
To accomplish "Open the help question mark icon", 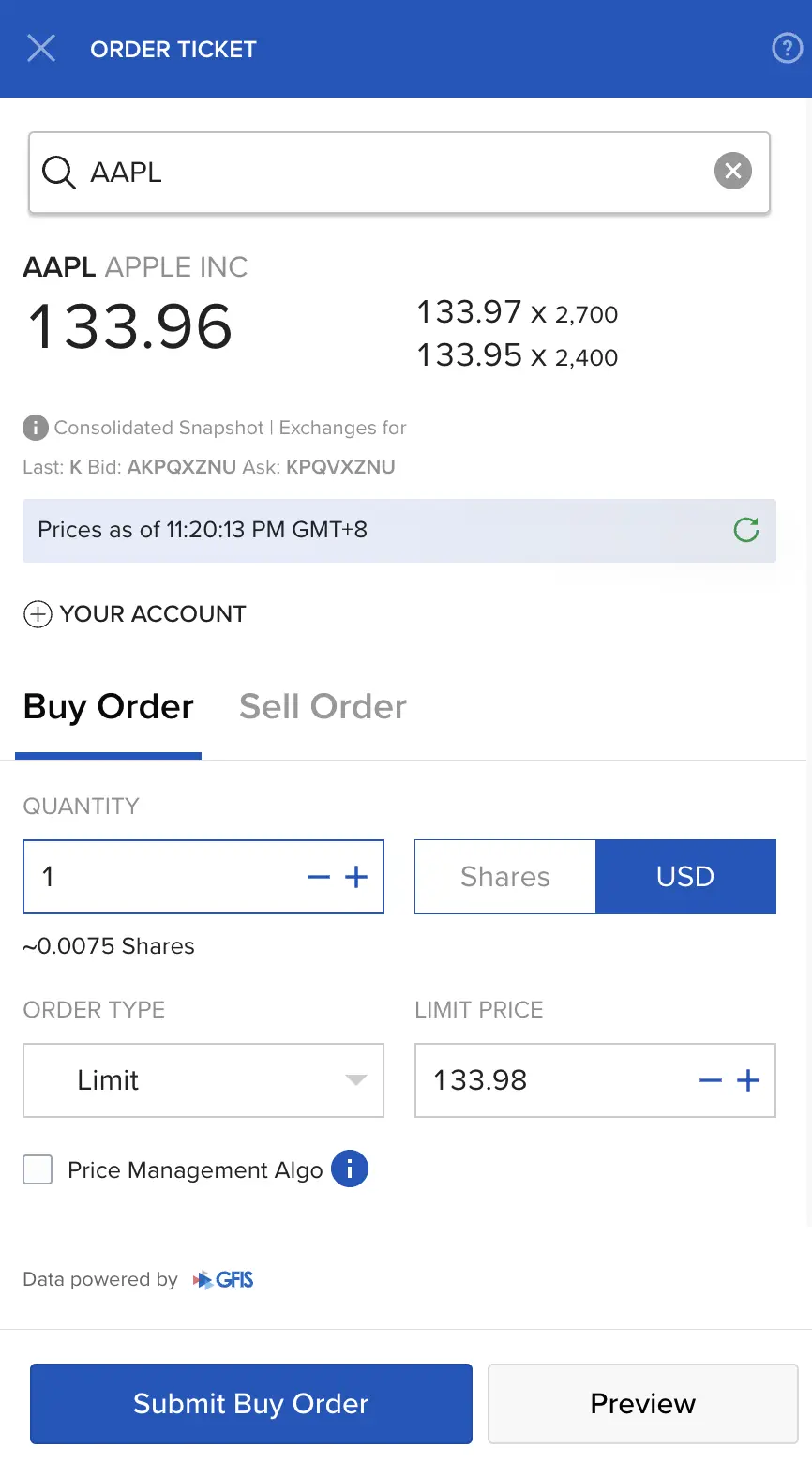I will point(787,48).
